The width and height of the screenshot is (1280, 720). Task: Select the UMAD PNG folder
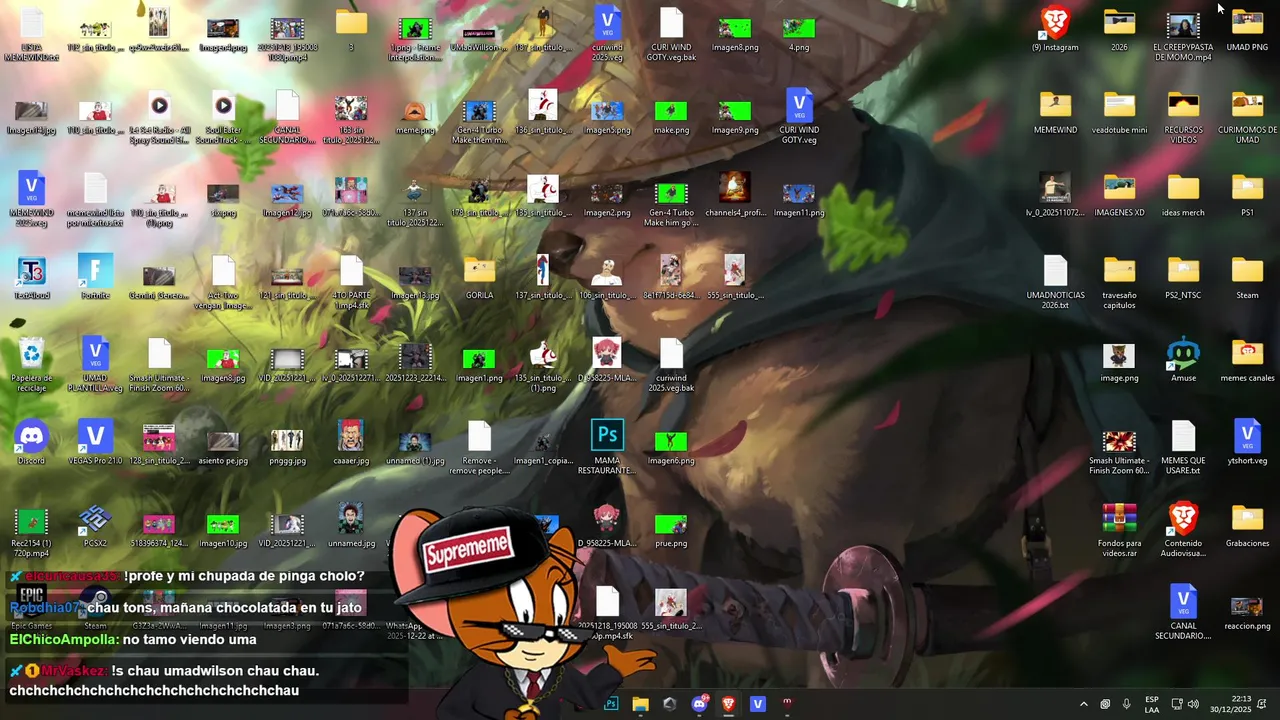pos(1247,29)
